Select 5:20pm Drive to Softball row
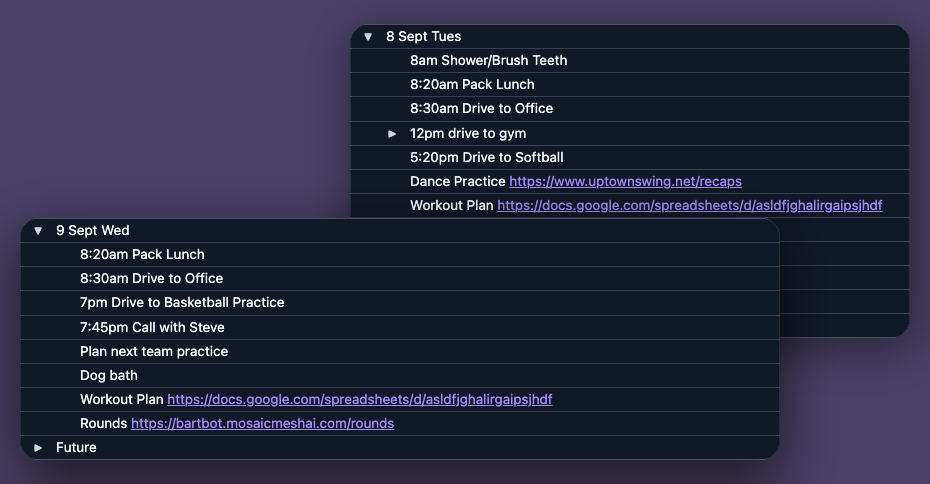This screenshot has width=930, height=484. pyautogui.click(x=630, y=158)
